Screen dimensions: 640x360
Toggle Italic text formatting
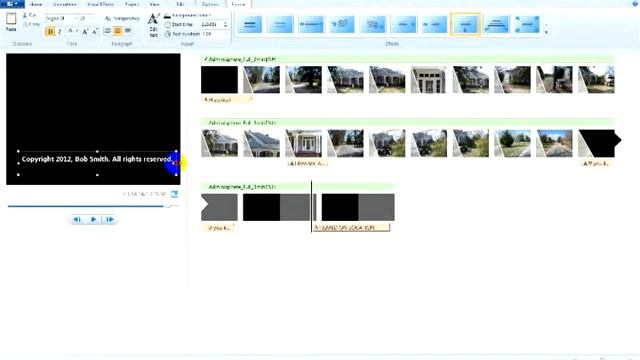(60, 31)
